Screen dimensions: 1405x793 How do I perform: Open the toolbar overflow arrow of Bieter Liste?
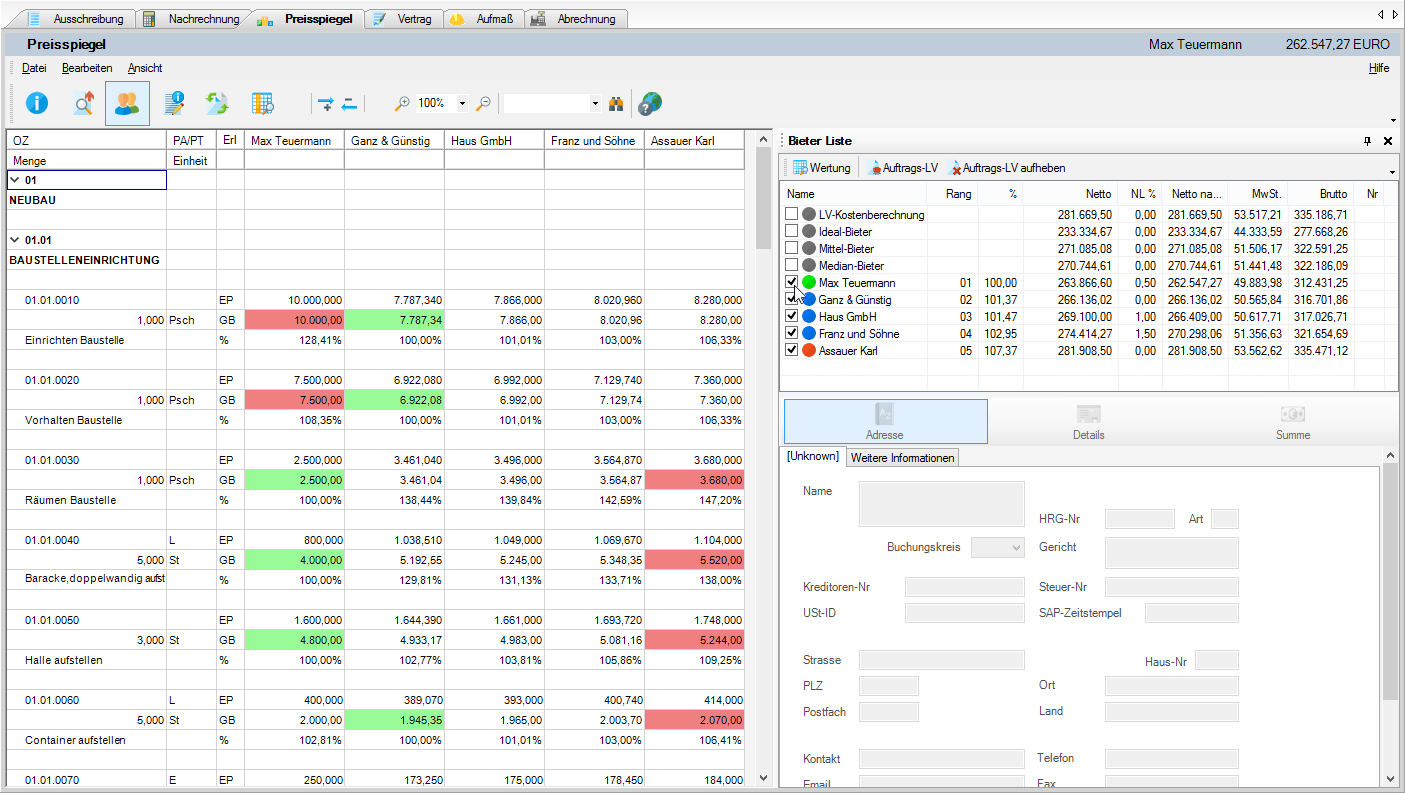(x=1391, y=174)
